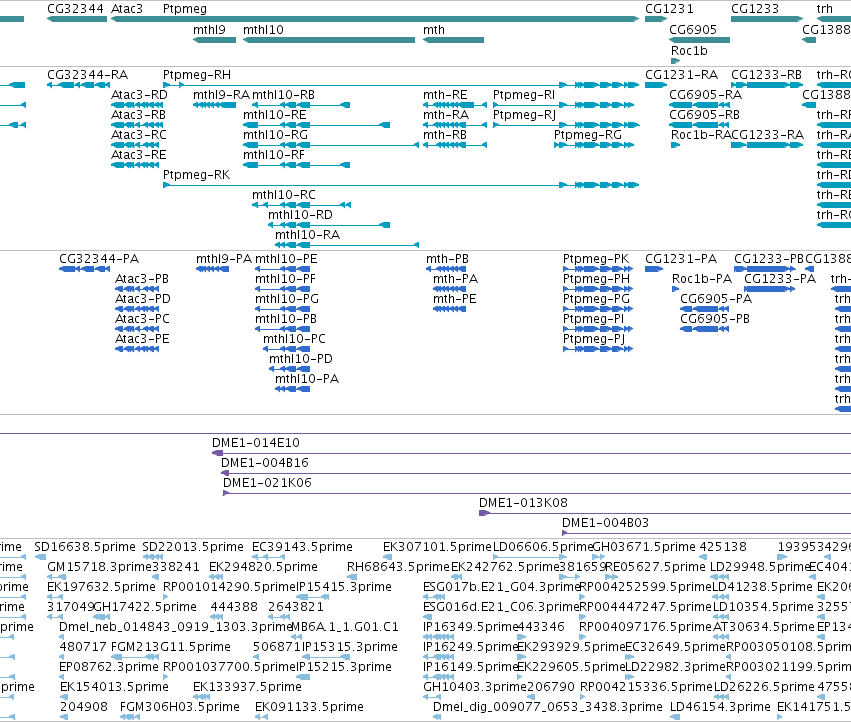Select EST EK197632.5prime

click(101, 587)
